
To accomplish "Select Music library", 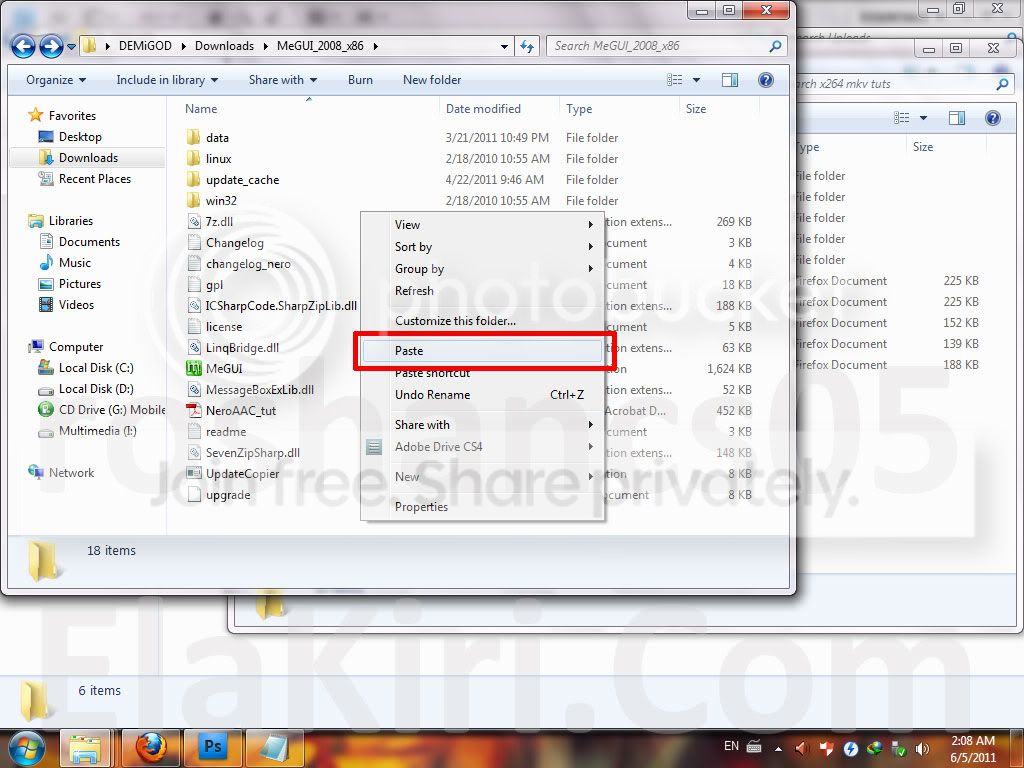I will click(74, 263).
